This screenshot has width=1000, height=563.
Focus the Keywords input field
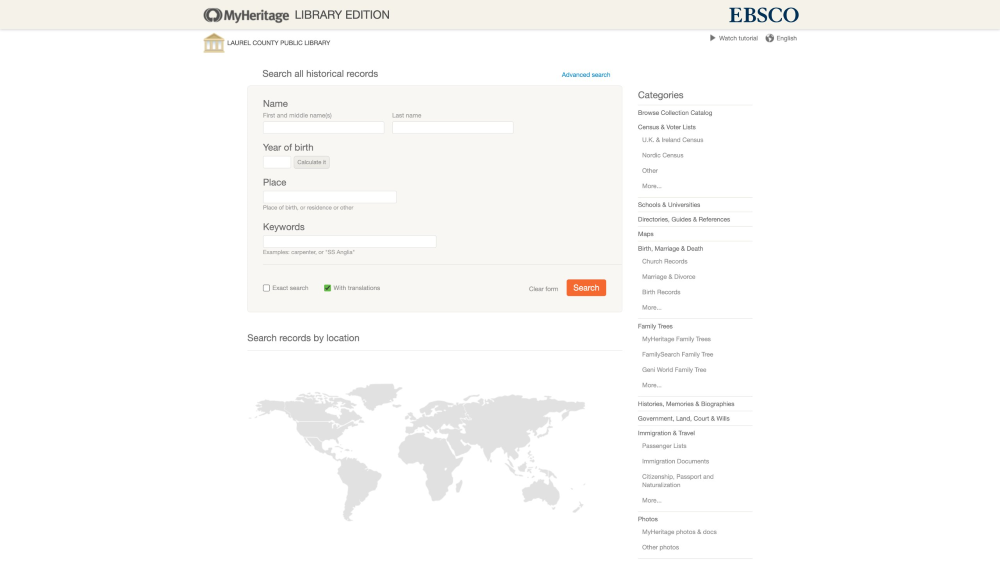click(349, 242)
